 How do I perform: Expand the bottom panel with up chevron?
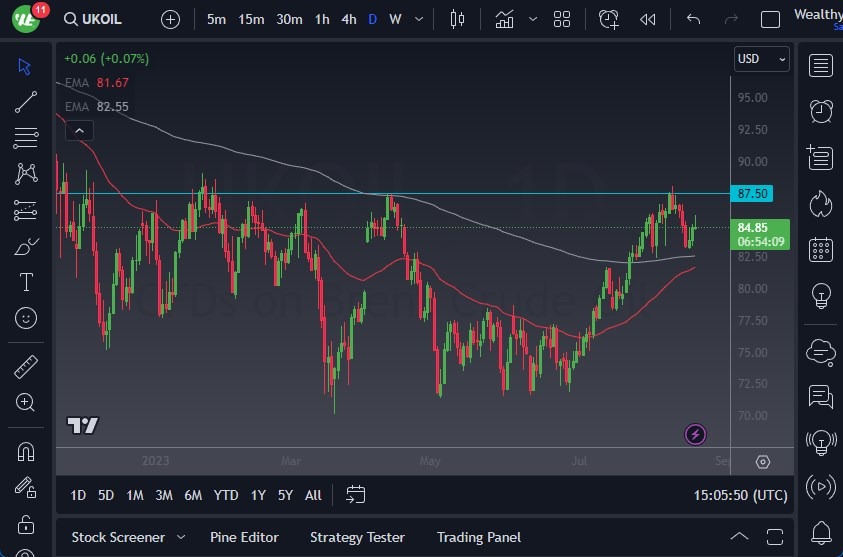[x=739, y=536]
